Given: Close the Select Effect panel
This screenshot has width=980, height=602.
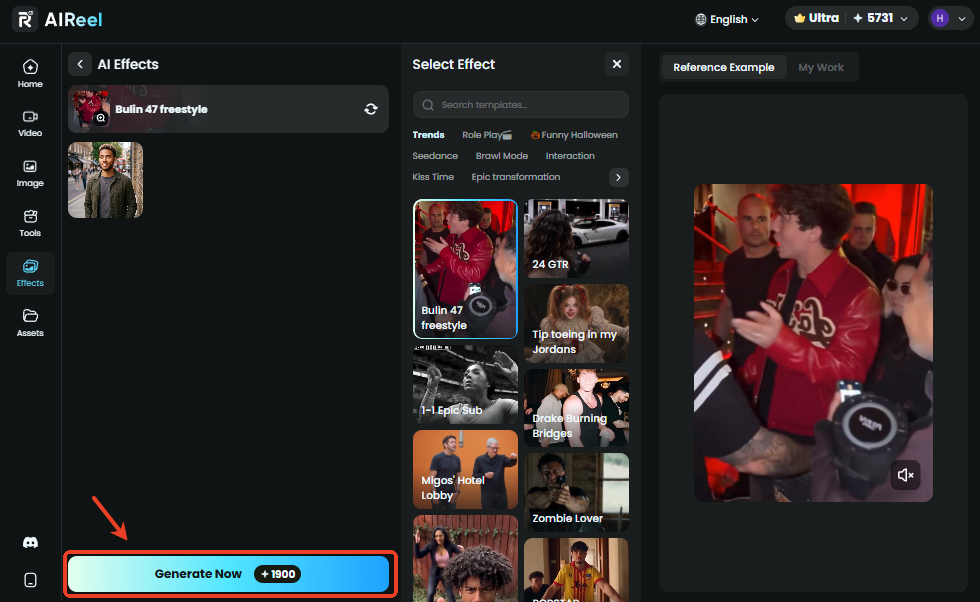Looking at the screenshot, I should pyautogui.click(x=617, y=64).
